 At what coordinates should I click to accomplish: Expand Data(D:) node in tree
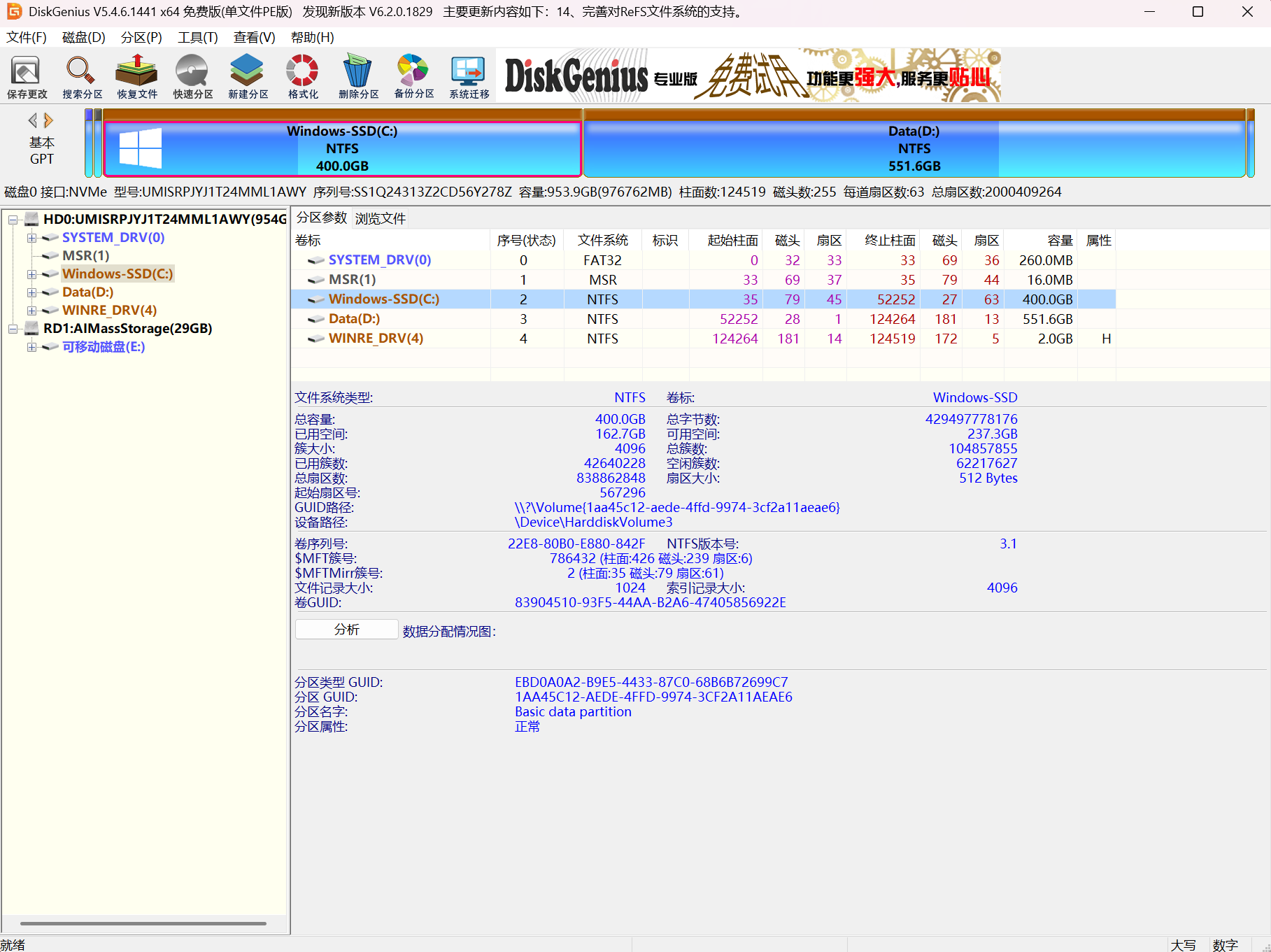[31, 292]
